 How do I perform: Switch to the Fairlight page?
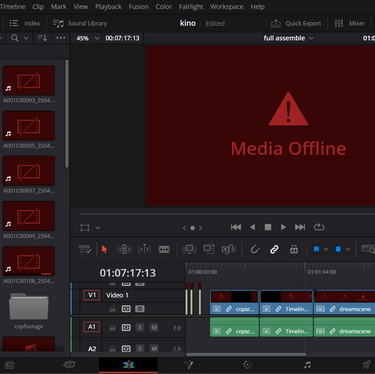307,365
